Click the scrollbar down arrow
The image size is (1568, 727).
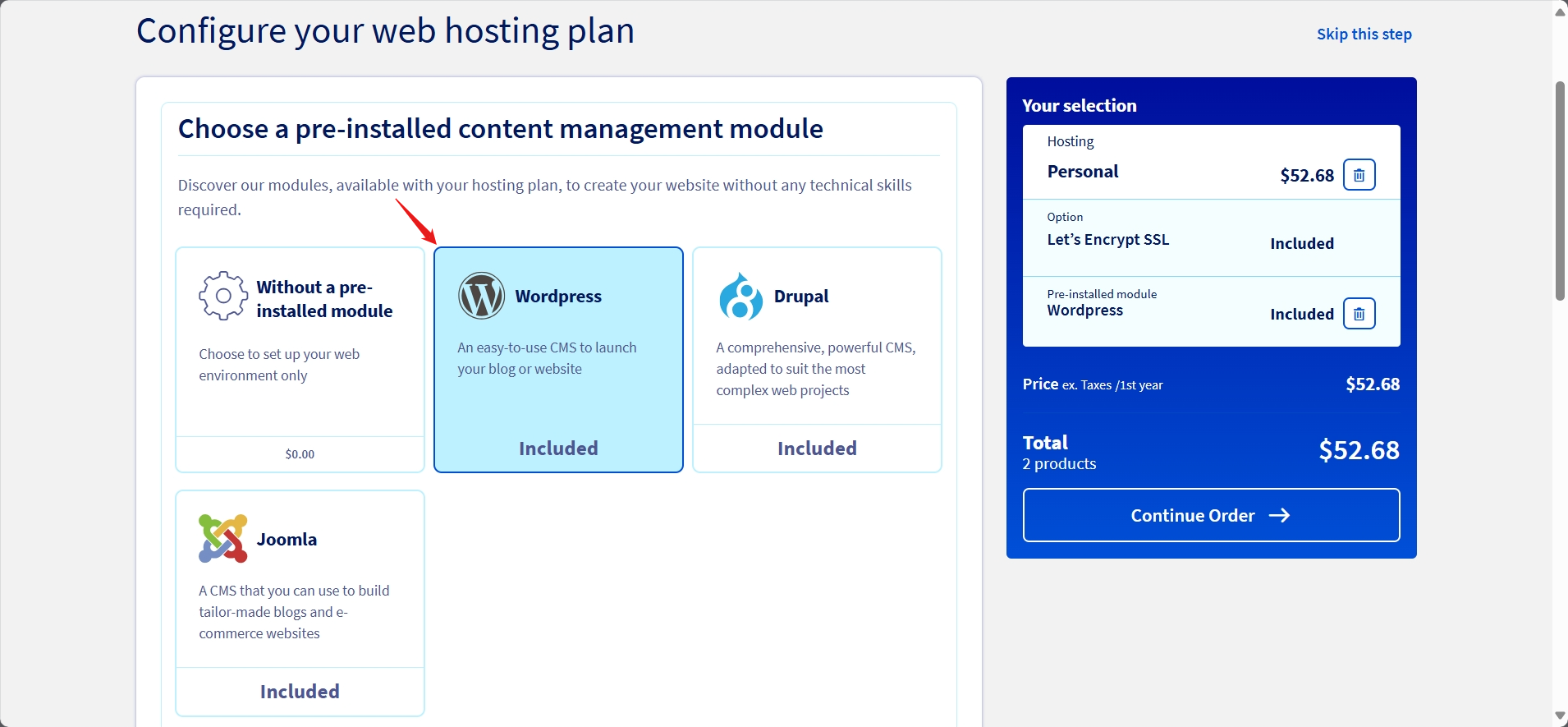point(1560,716)
